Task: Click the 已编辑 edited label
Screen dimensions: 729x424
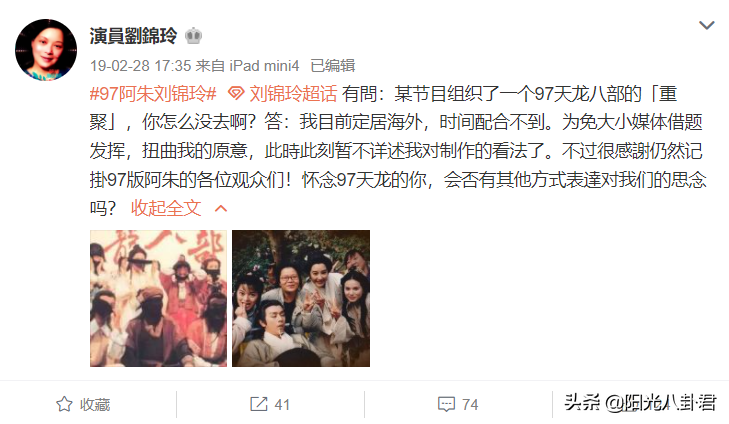Action: click(333, 66)
